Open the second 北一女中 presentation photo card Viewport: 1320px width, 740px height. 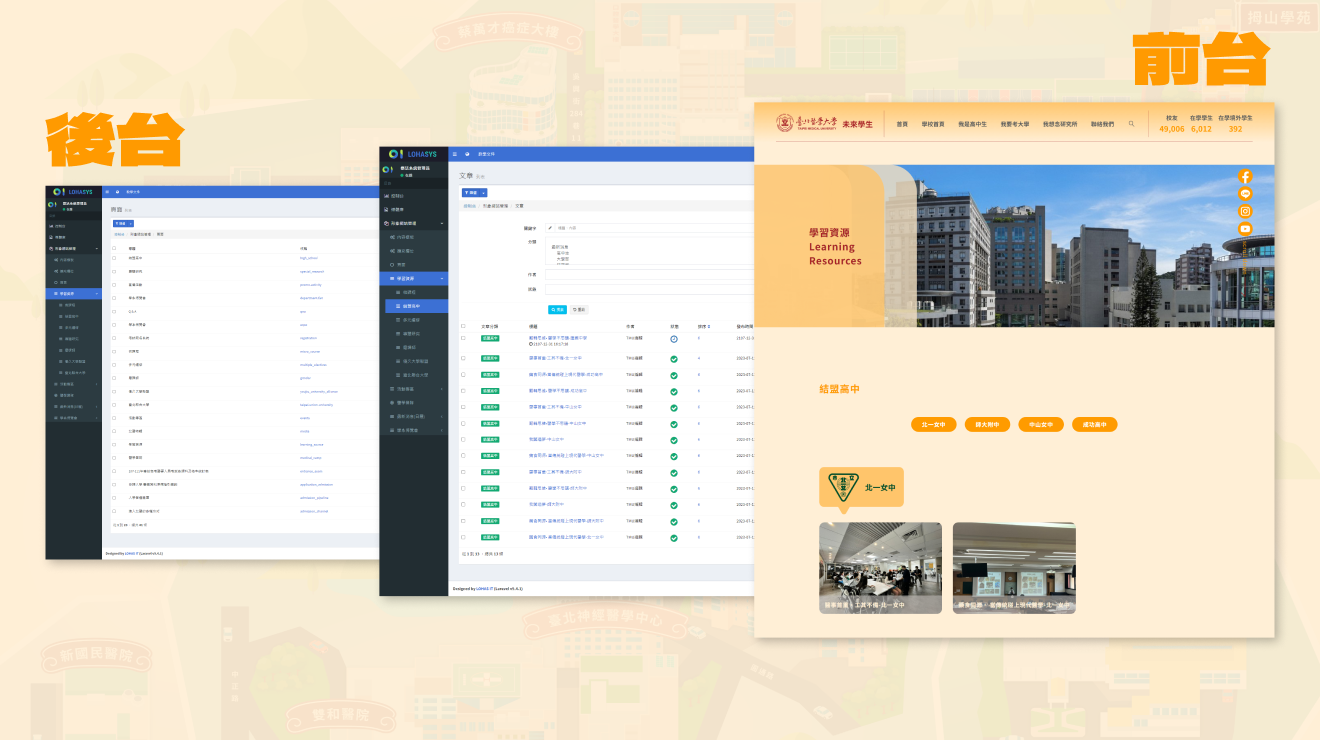pyautogui.click(x=1014, y=568)
